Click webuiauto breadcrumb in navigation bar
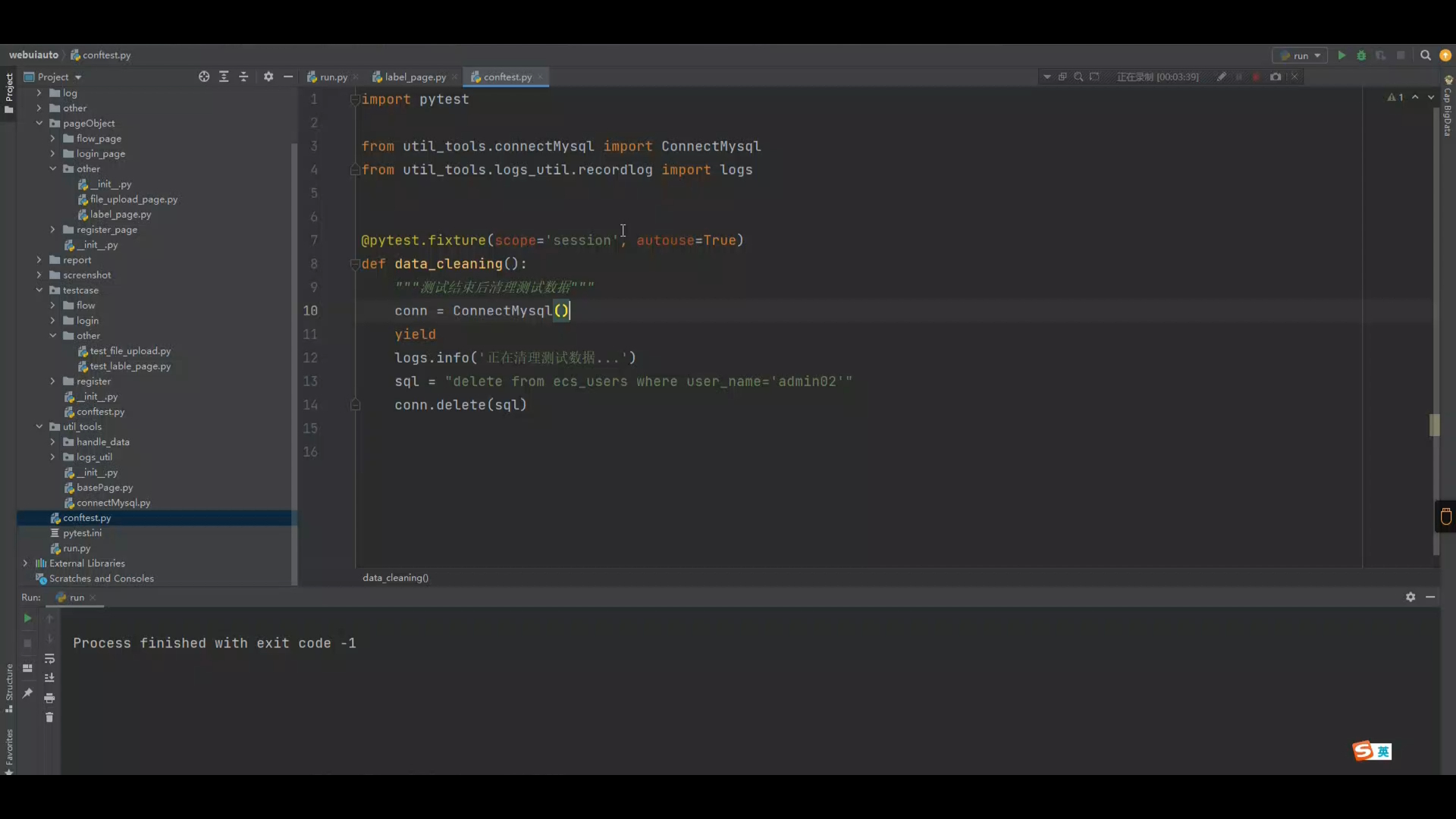1456x819 pixels. tap(33, 55)
